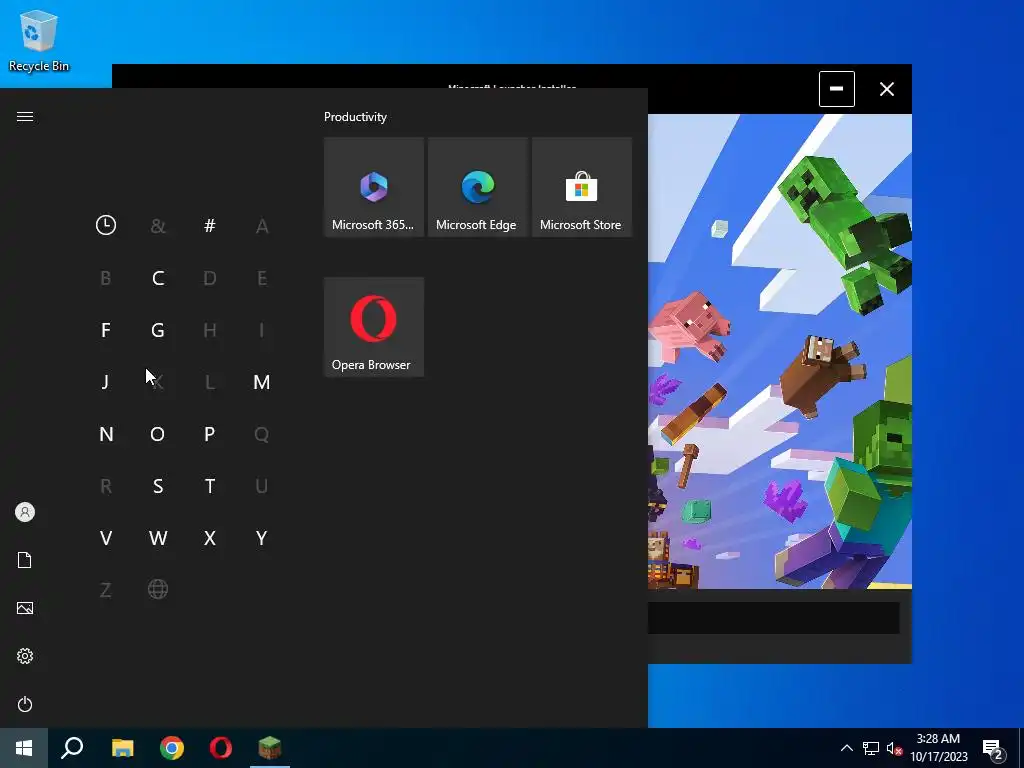This screenshot has height=768, width=1024.
Task: Select letter O in the alphabet grid
Action: click(x=158, y=434)
